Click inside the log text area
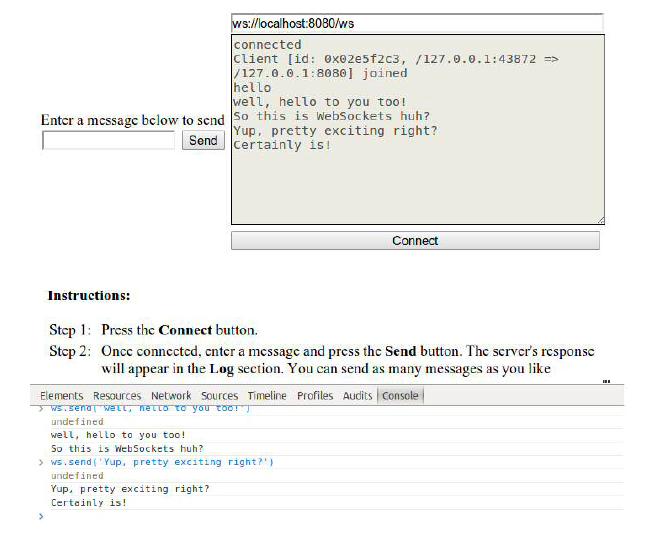Image resolution: width=652 pixels, height=544 pixels. (x=417, y=185)
